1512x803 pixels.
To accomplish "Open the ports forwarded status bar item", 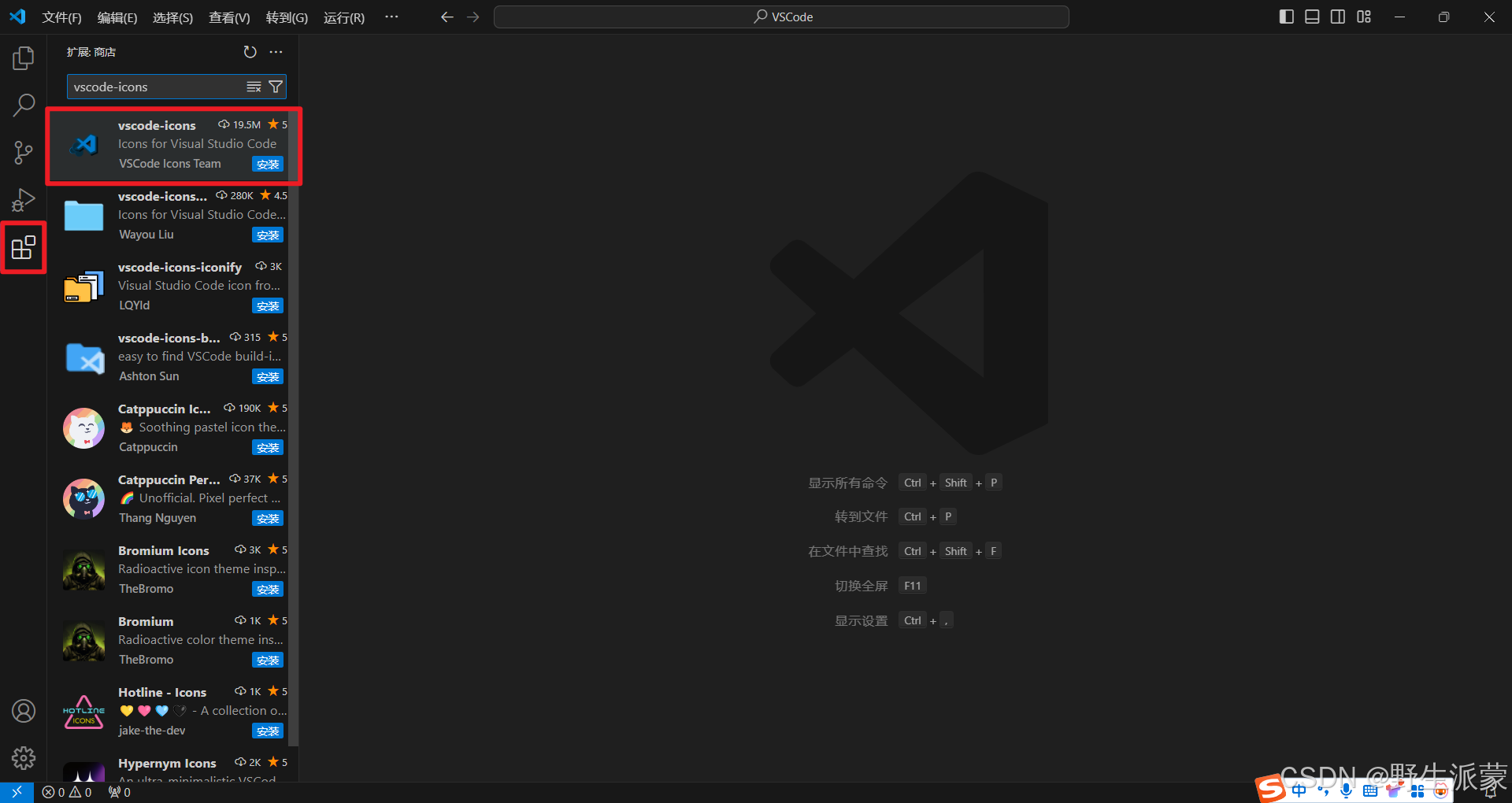I will click(120, 792).
